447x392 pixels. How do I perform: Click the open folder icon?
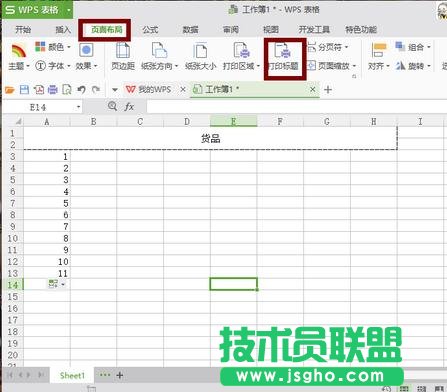(10, 90)
